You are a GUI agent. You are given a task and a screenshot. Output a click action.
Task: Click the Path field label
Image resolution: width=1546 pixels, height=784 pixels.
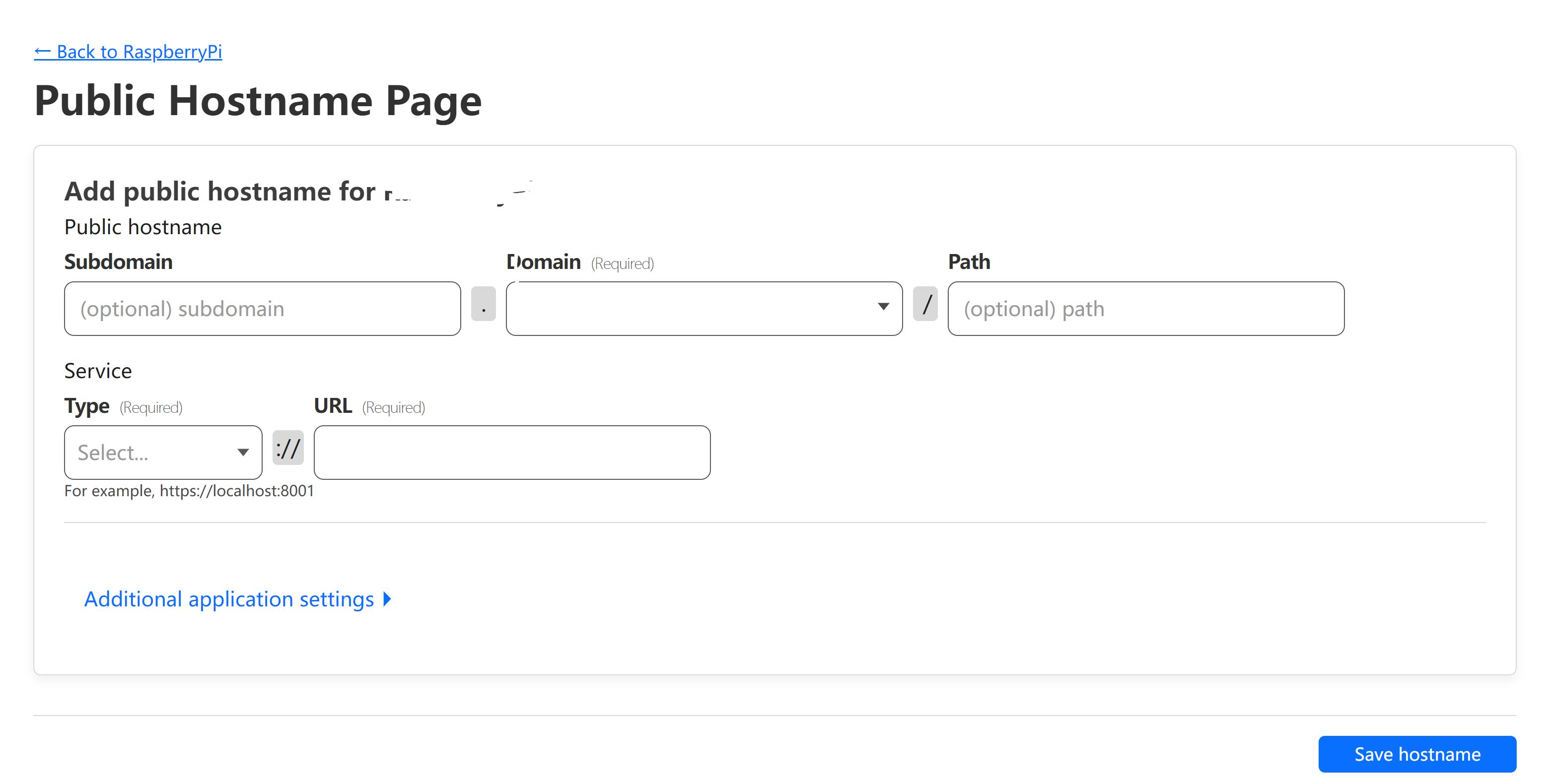click(969, 261)
